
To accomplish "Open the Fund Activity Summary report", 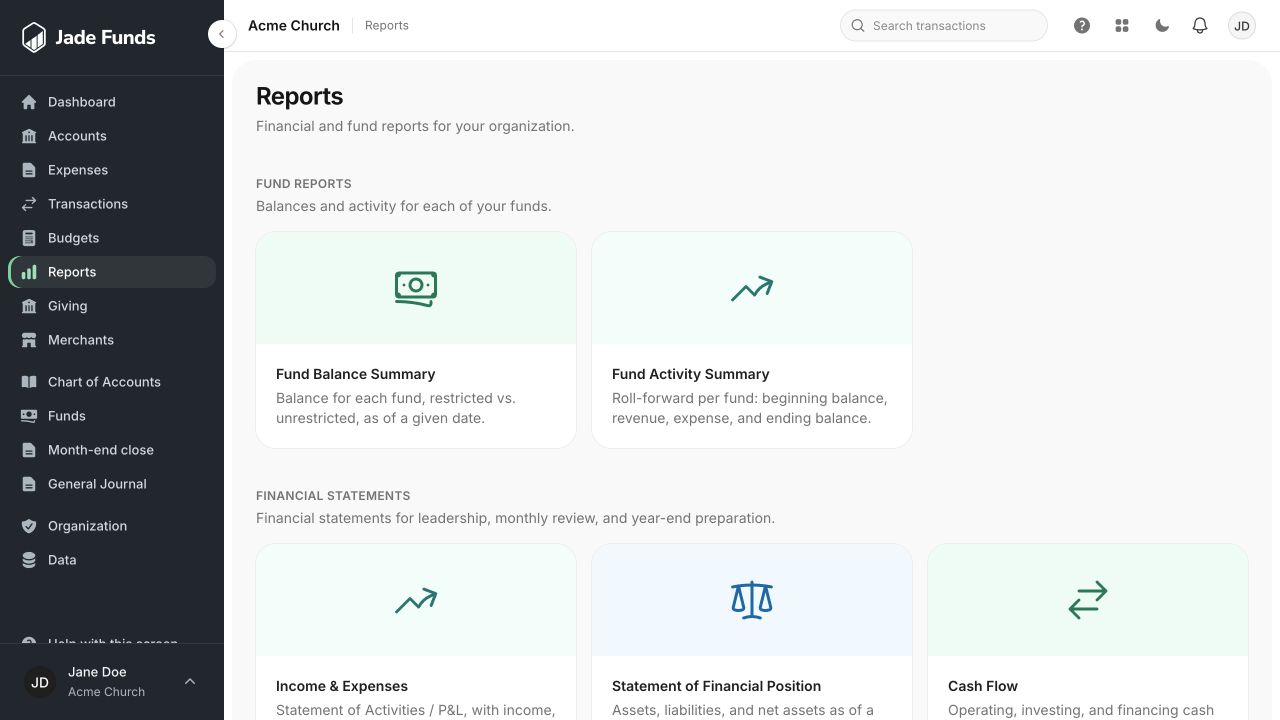I will pos(752,340).
